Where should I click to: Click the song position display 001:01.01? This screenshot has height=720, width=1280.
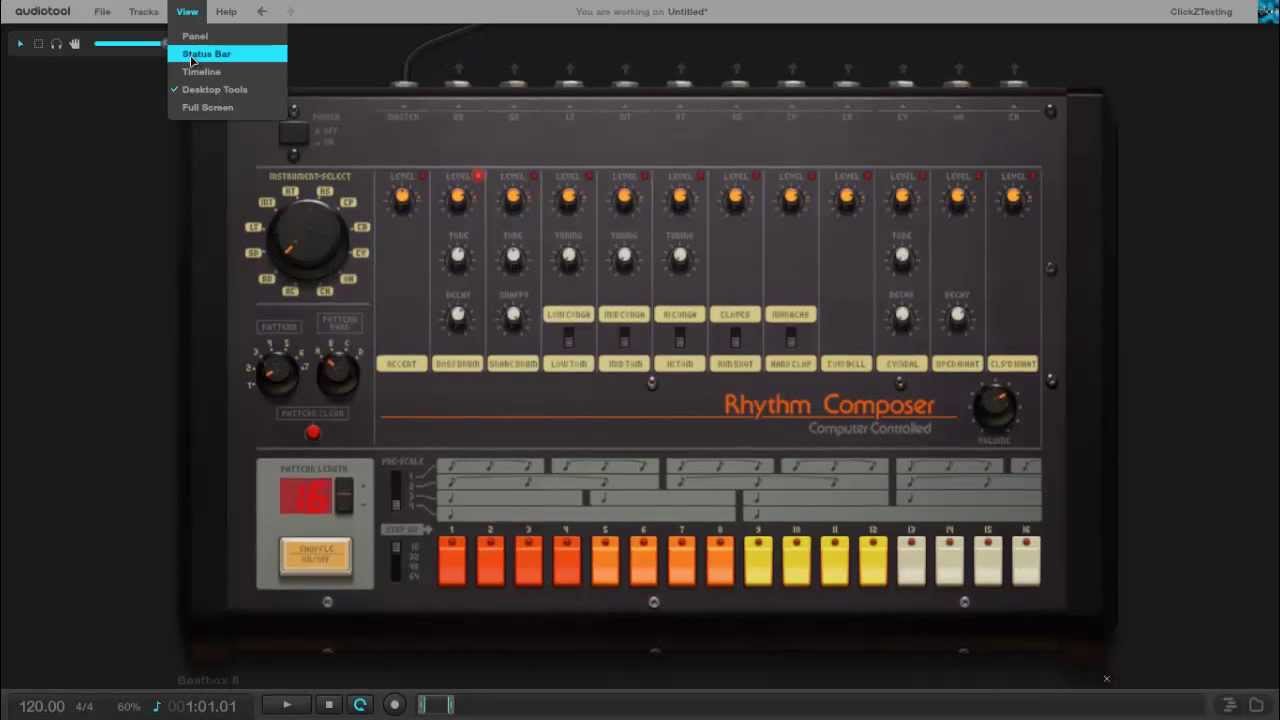(x=202, y=706)
